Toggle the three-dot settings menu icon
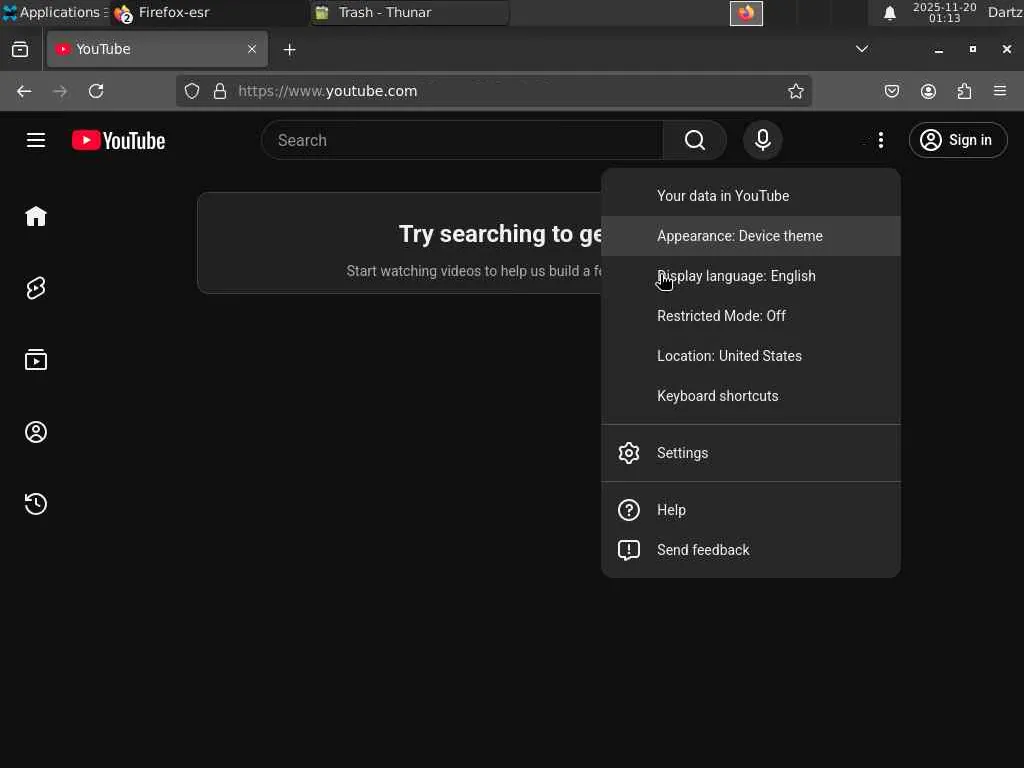The width and height of the screenshot is (1024, 768). coord(880,140)
